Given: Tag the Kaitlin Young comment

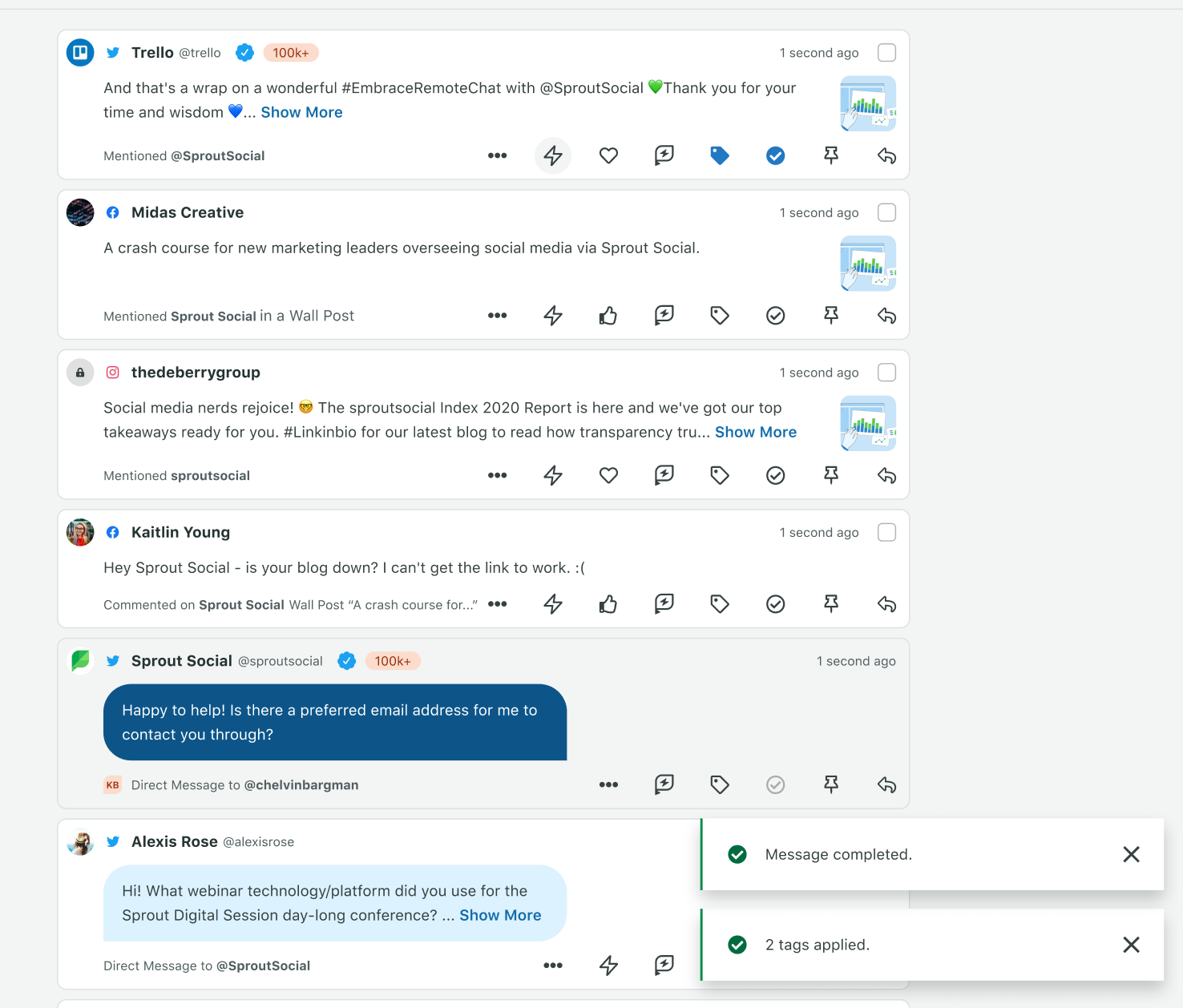Looking at the screenshot, I should tap(720, 604).
